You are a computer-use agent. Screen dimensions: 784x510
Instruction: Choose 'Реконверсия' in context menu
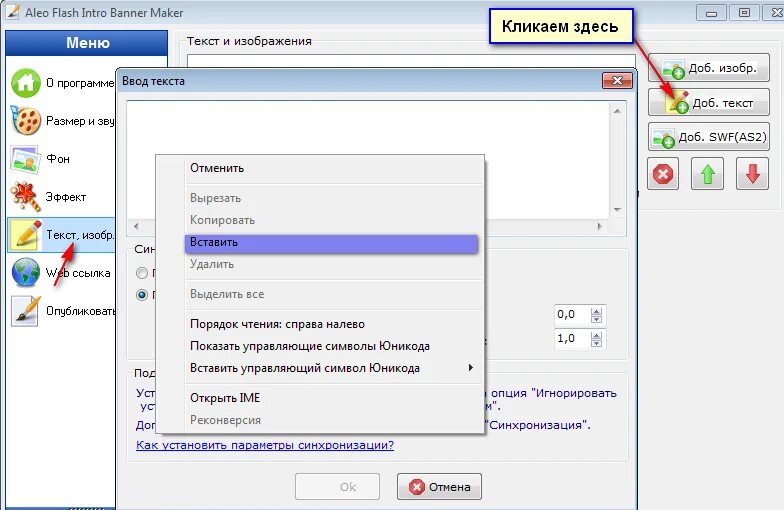click(x=320, y=420)
